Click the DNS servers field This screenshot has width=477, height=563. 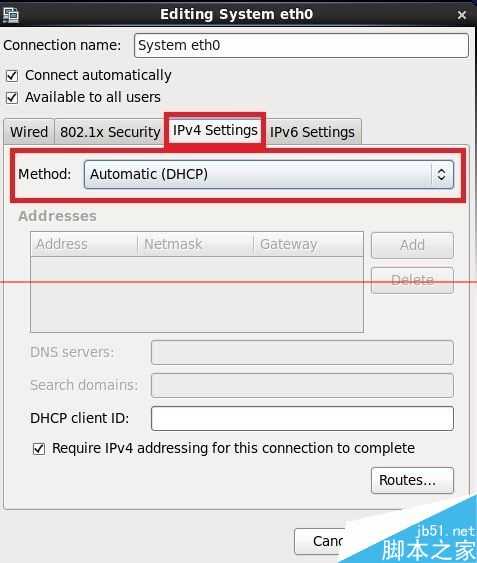[302, 353]
